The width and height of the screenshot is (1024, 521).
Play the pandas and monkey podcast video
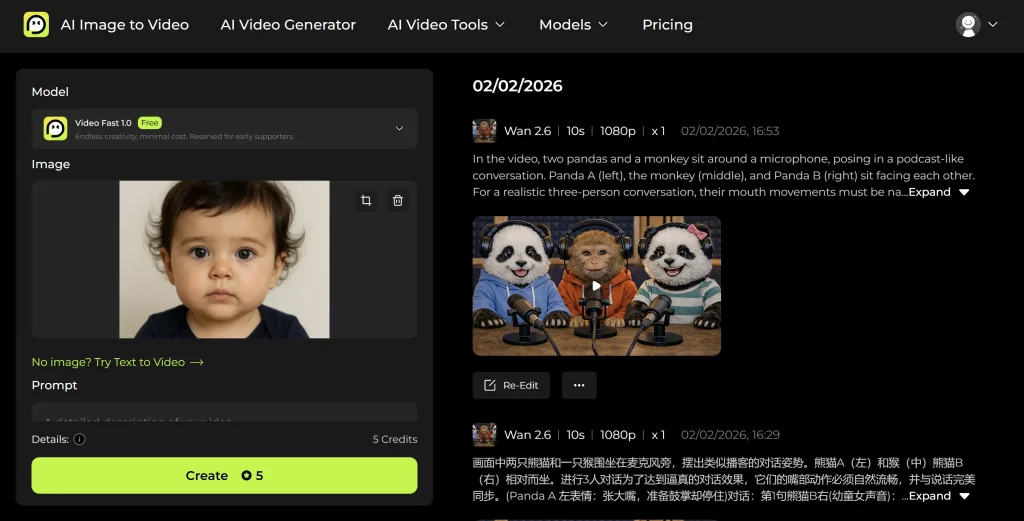pyautogui.click(x=596, y=286)
